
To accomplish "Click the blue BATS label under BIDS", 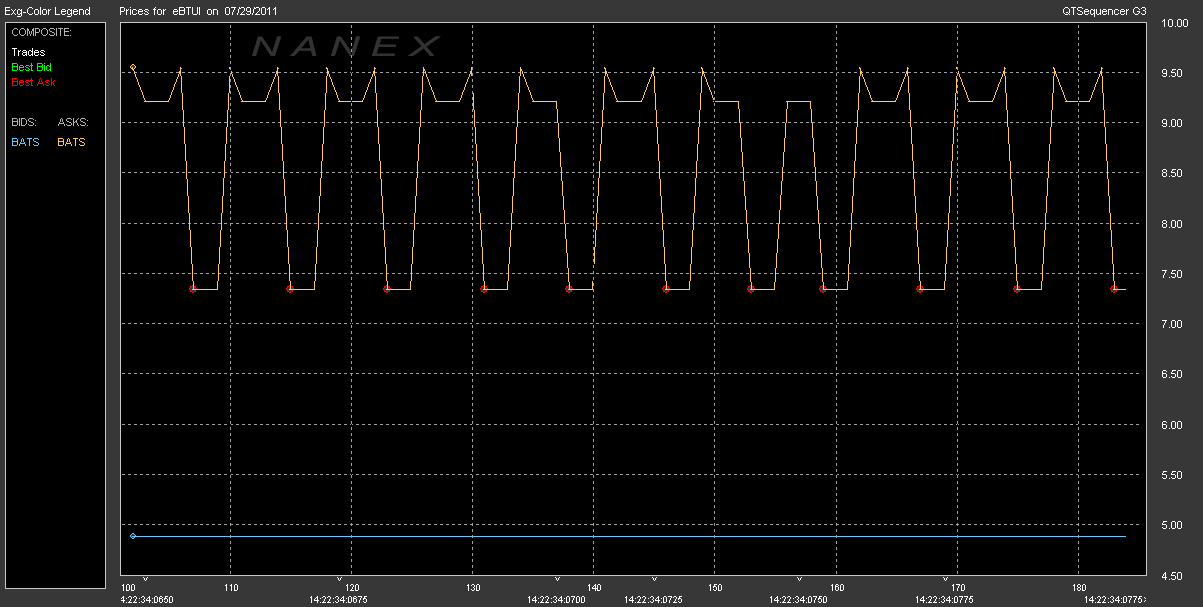I will (x=25, y=142).
